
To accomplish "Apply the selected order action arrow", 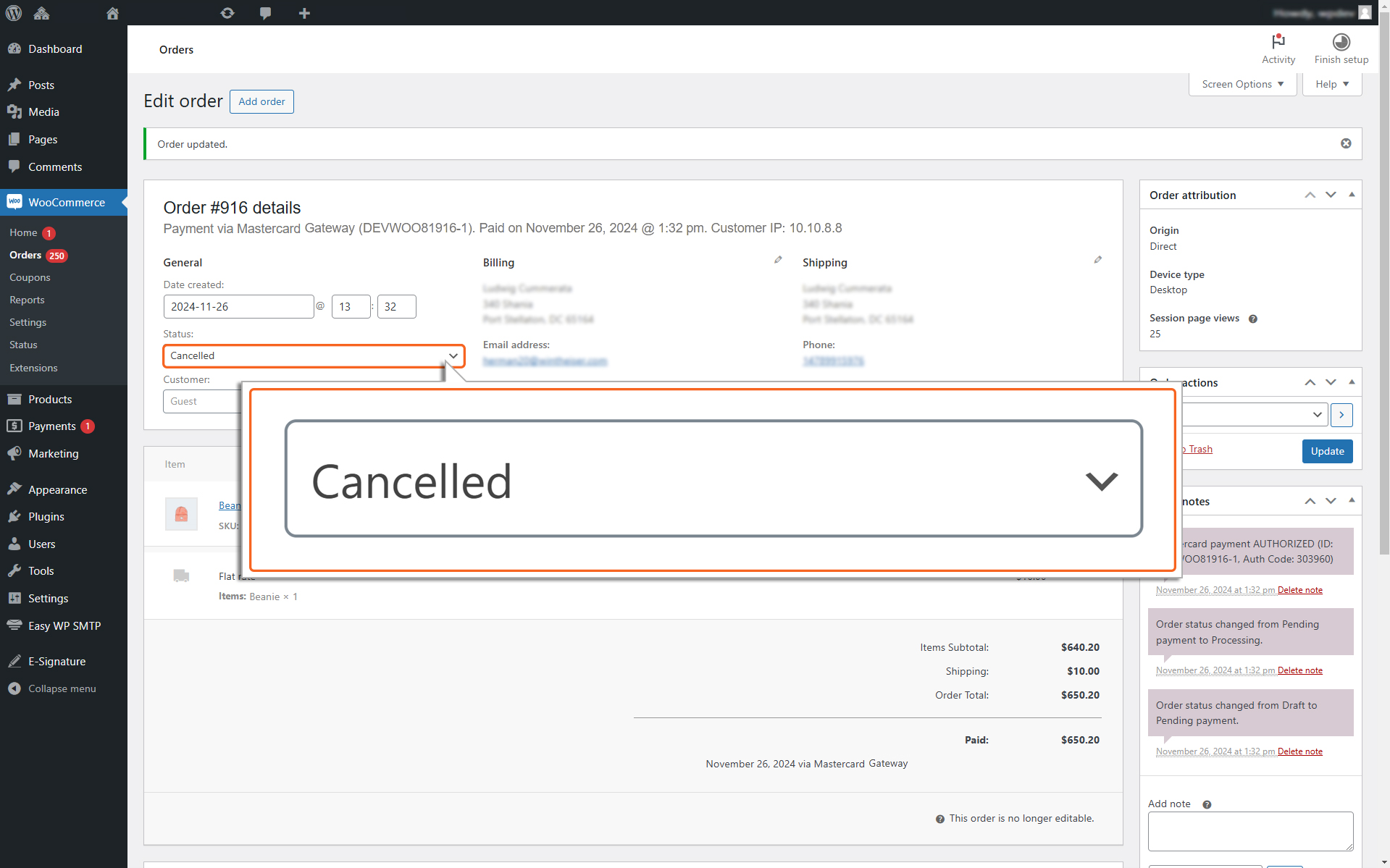I will tap(1341, 415).
